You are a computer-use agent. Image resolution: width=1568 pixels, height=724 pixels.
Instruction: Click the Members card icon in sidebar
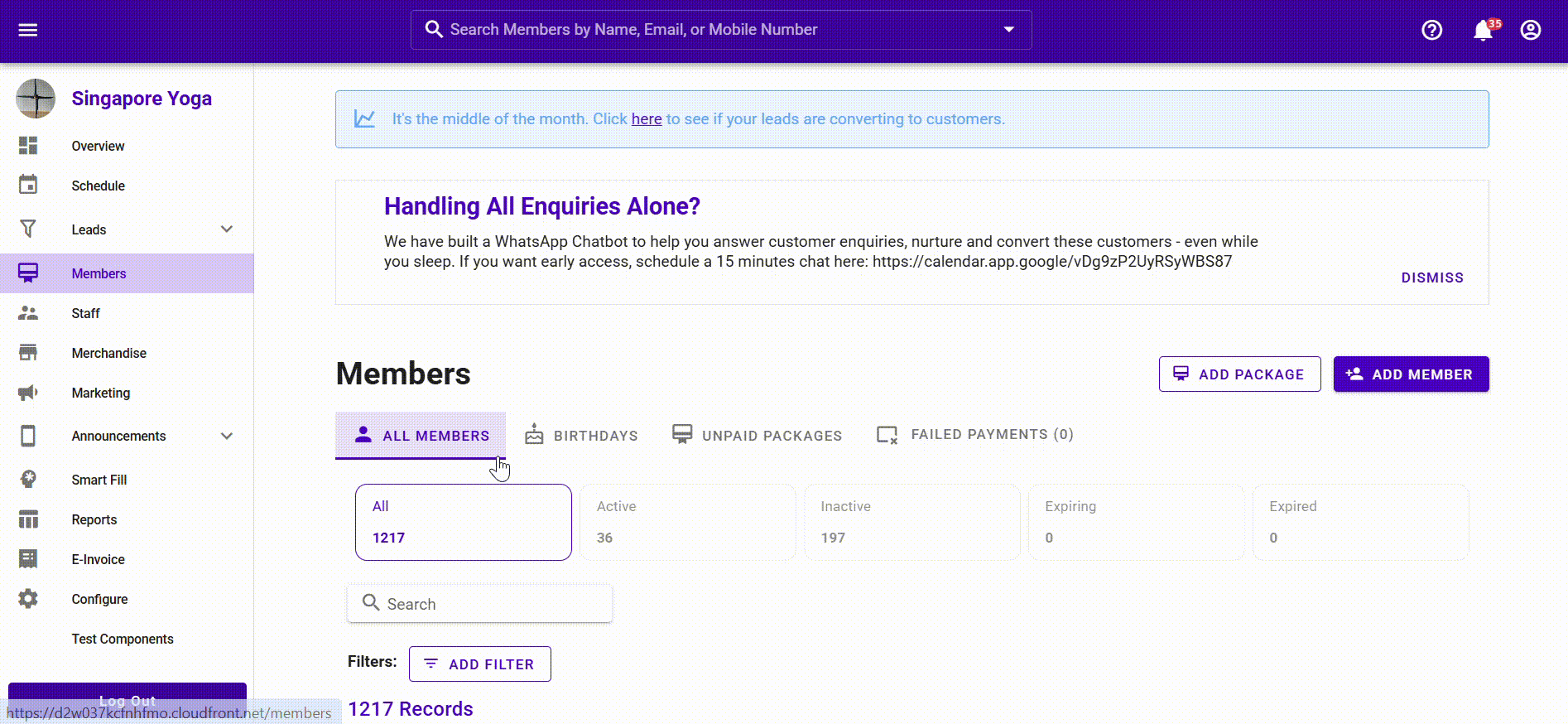[x=28, y=273]
